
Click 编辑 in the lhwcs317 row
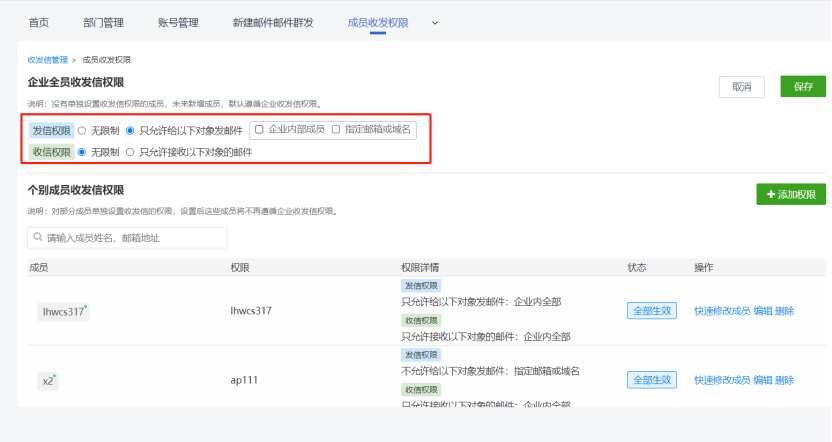pyautogui.click(x=763, y=311)
